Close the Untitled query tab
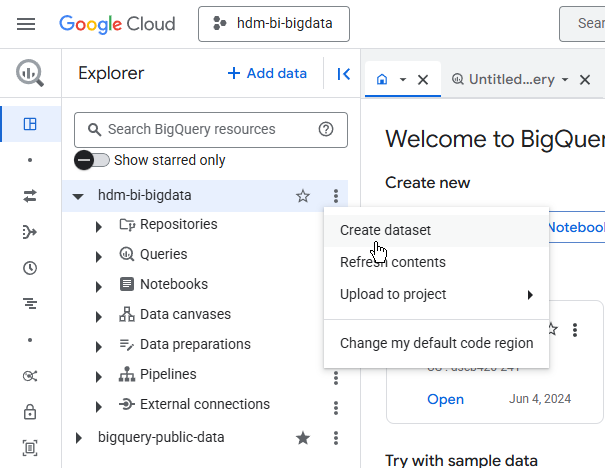 point(585,80)
